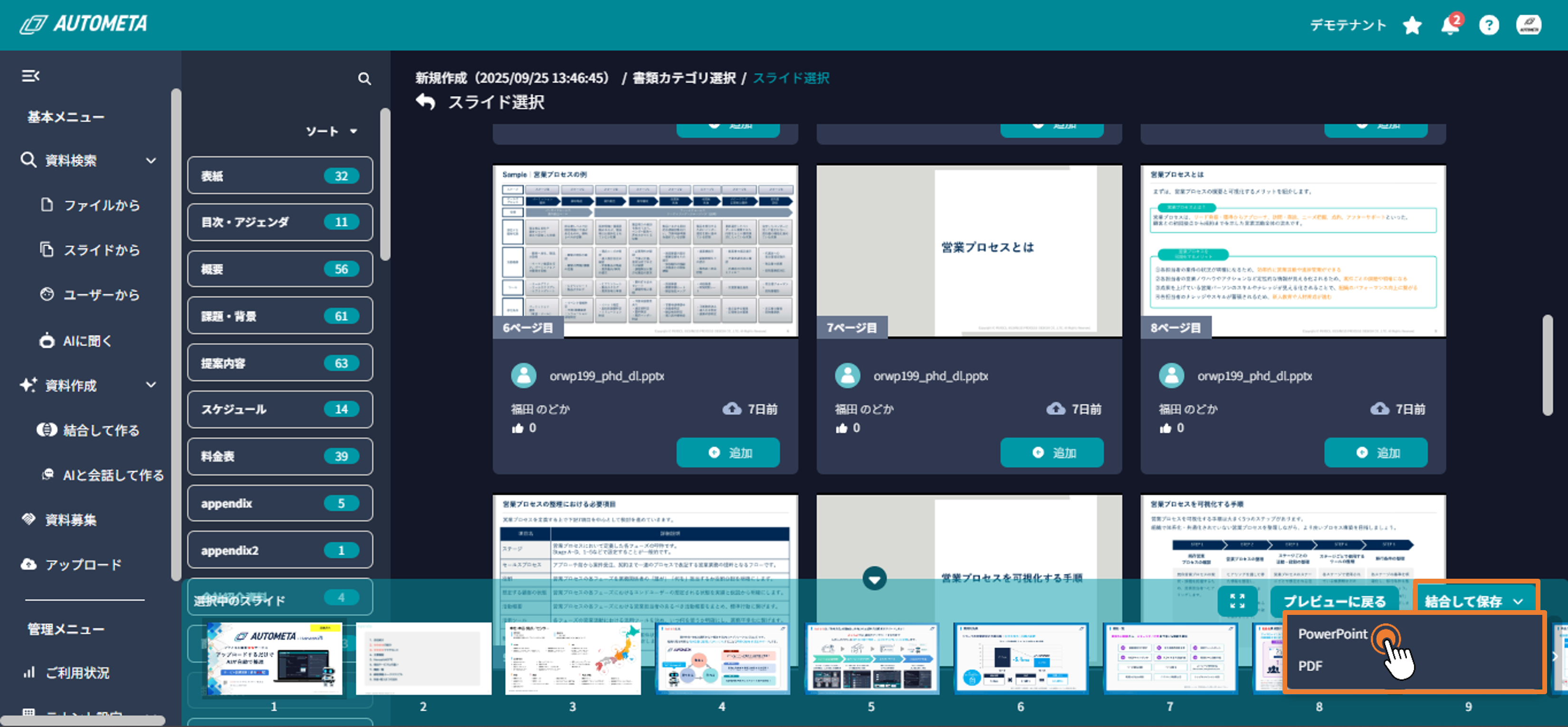The image size is (1568, 727).
Task: Go back with the return arrow icon
Action: click(x=426, y=102)
